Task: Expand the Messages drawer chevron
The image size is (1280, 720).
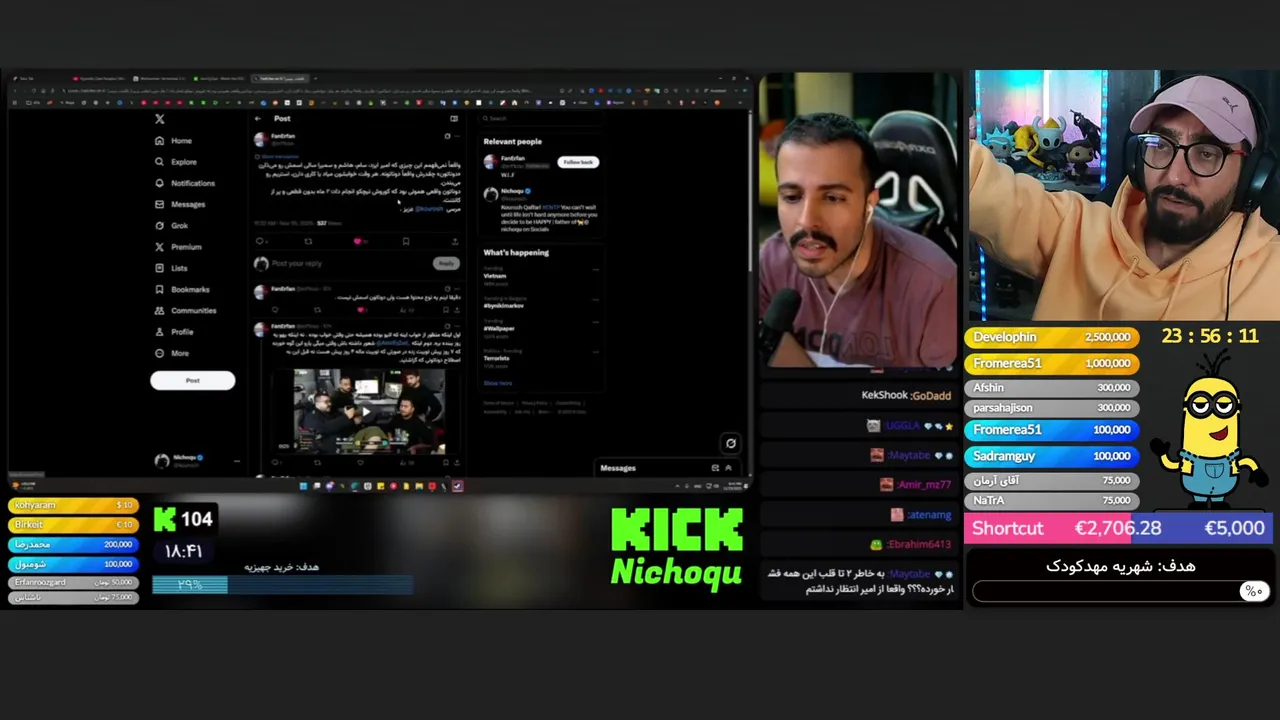Action: pos(728,468)
